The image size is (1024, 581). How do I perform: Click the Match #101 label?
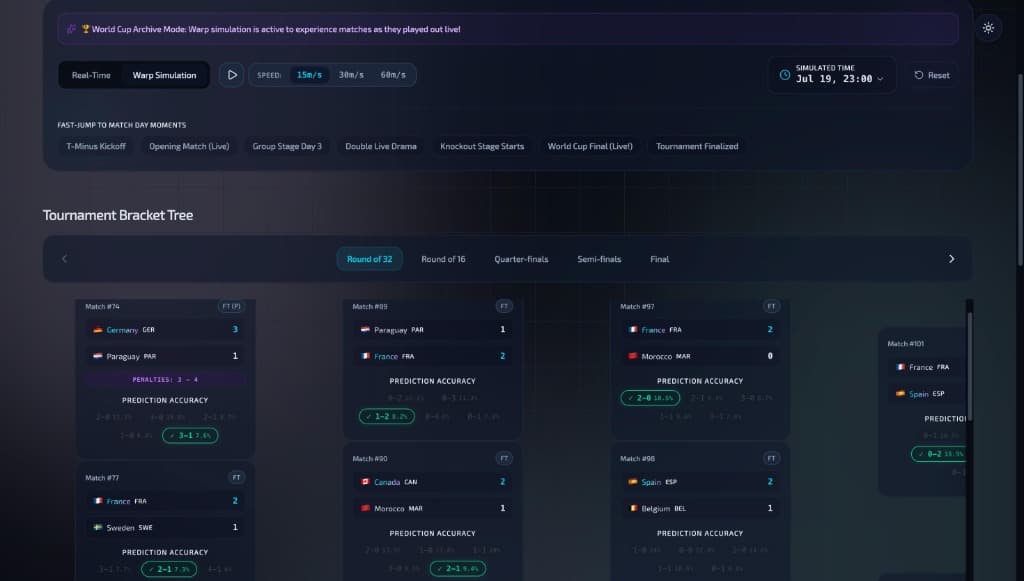pyautogui.click(x=905, y=343)
